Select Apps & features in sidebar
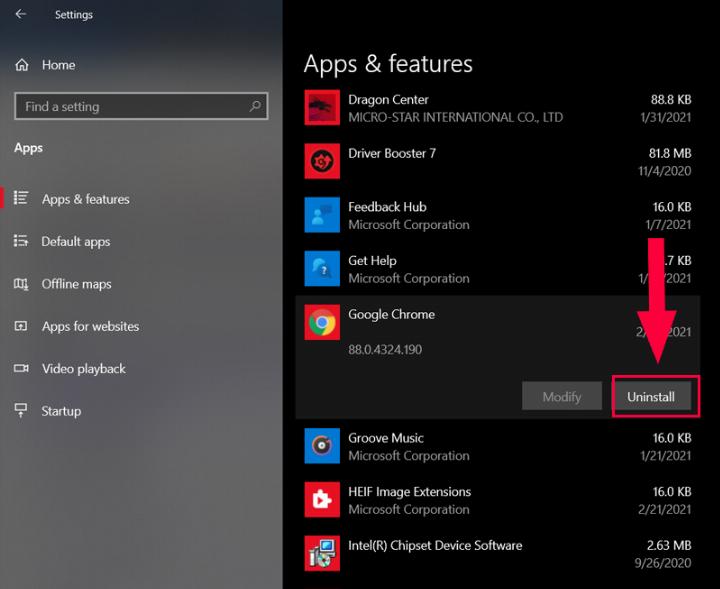Screen dimensions: 720x589 click(x=86, y=199)
